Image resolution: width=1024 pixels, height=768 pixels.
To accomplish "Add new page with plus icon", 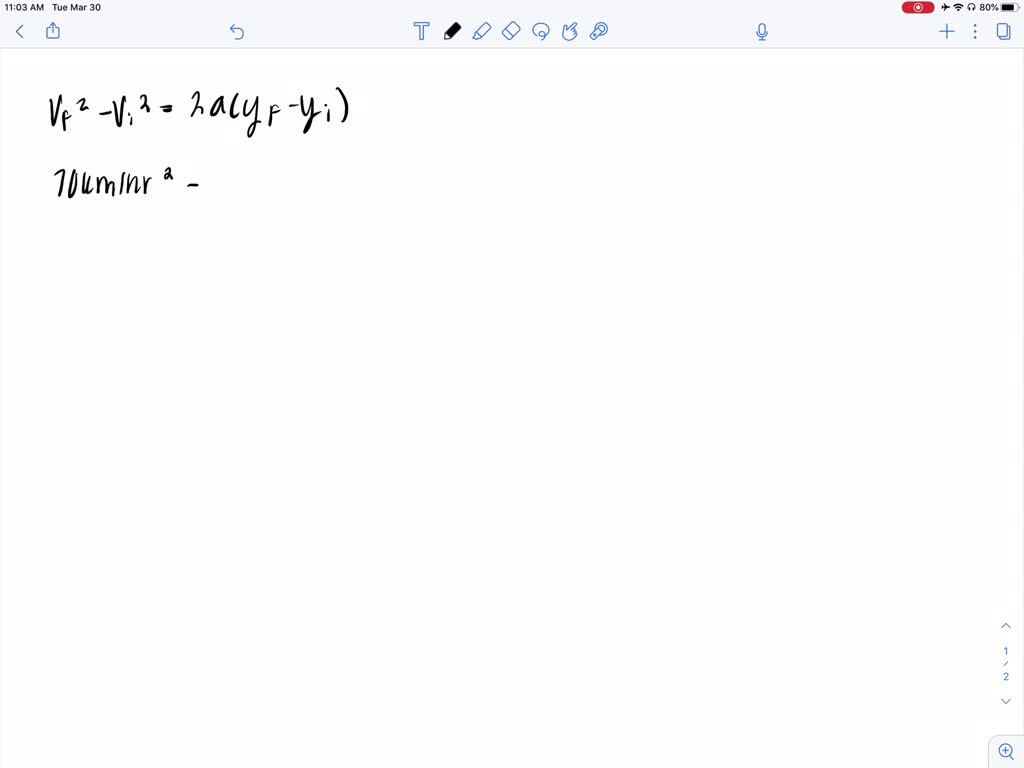I will coord(946,31).
